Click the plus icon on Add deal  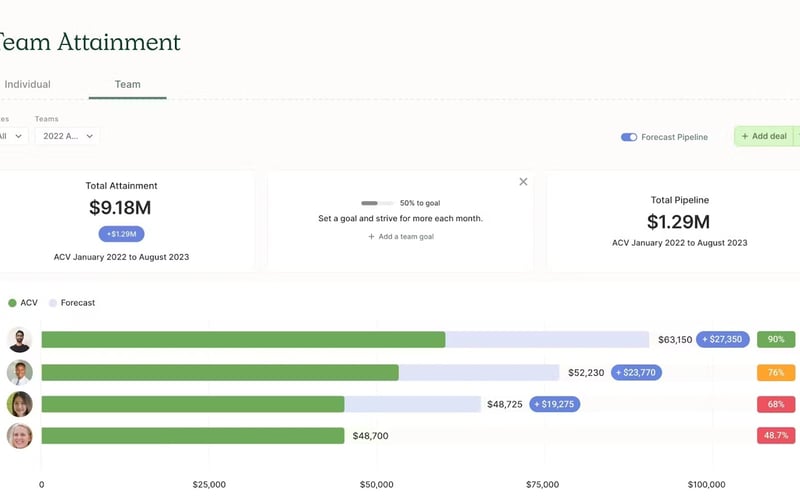coord(745,136)
